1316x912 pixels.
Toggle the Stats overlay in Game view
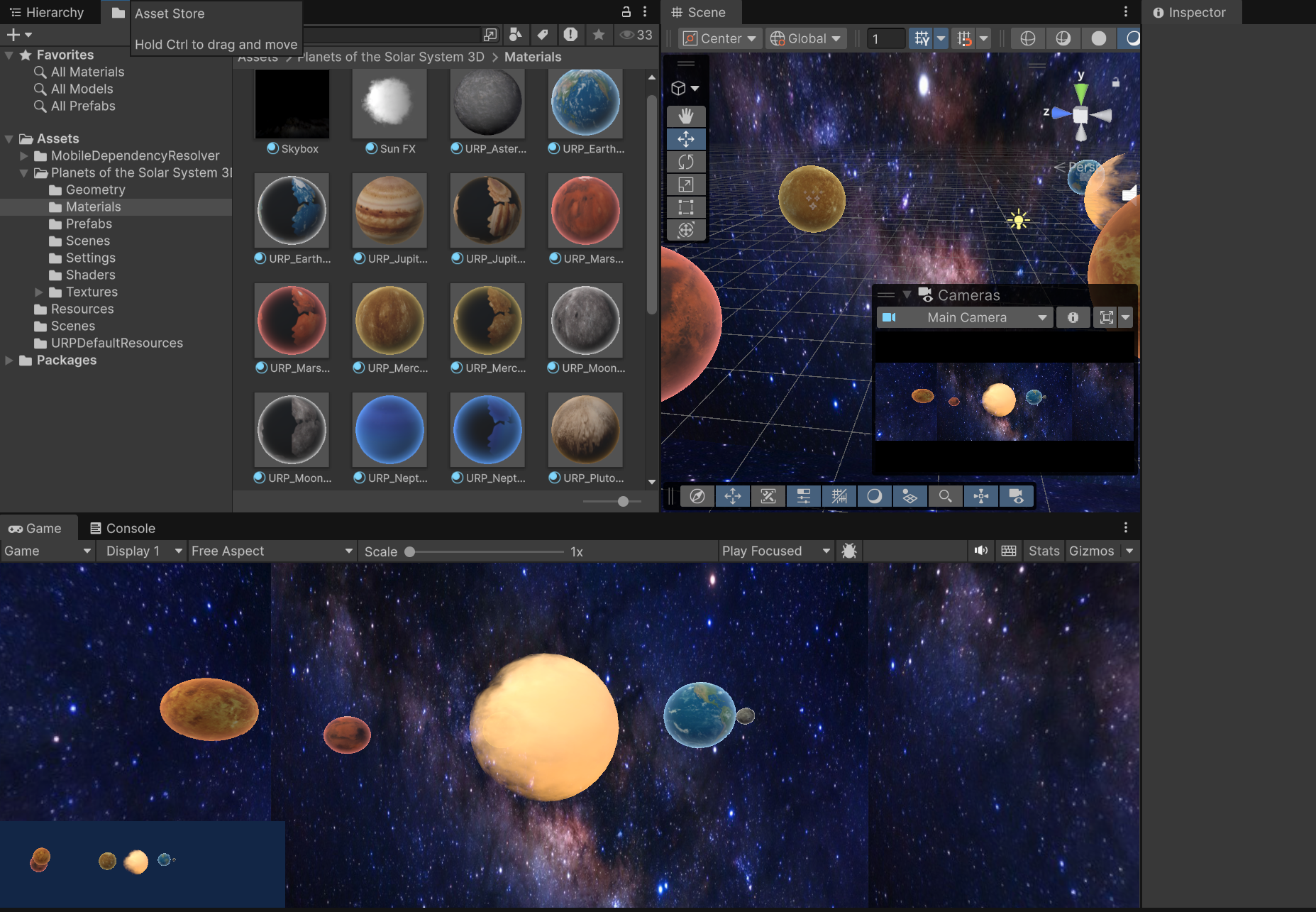(1043, 551)
